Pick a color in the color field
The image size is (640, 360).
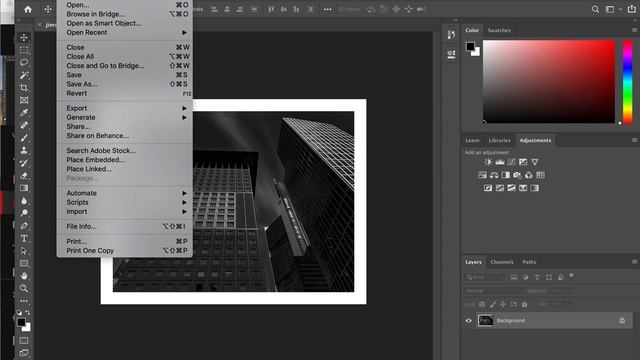pos(549,82)
